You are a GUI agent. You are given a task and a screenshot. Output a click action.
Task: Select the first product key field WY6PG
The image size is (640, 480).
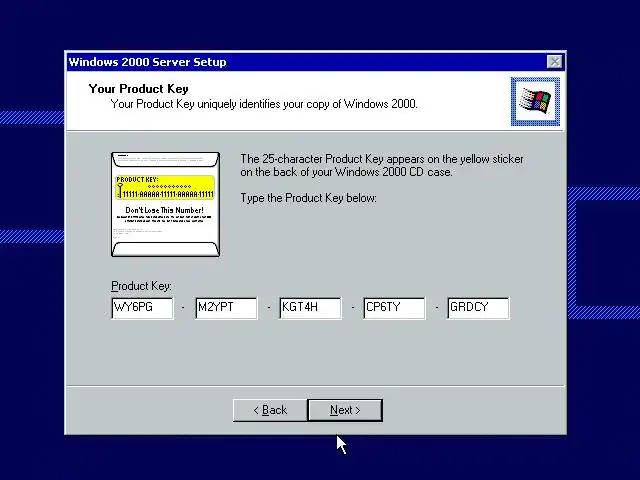coord(142,308)
